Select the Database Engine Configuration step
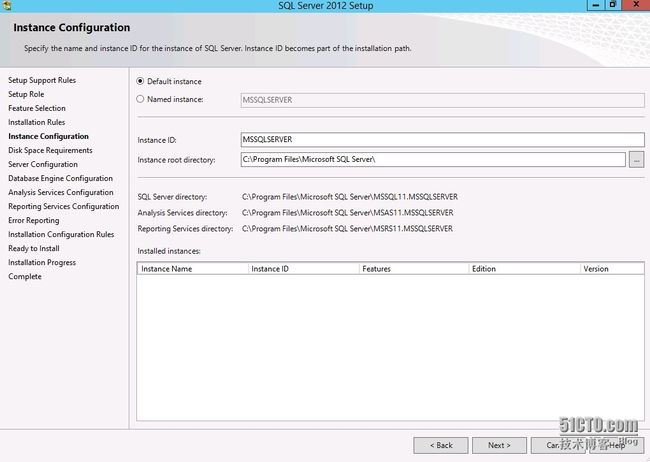Image resolution: width=650 pixels, height=462 pixels. [x=61, y=178]
